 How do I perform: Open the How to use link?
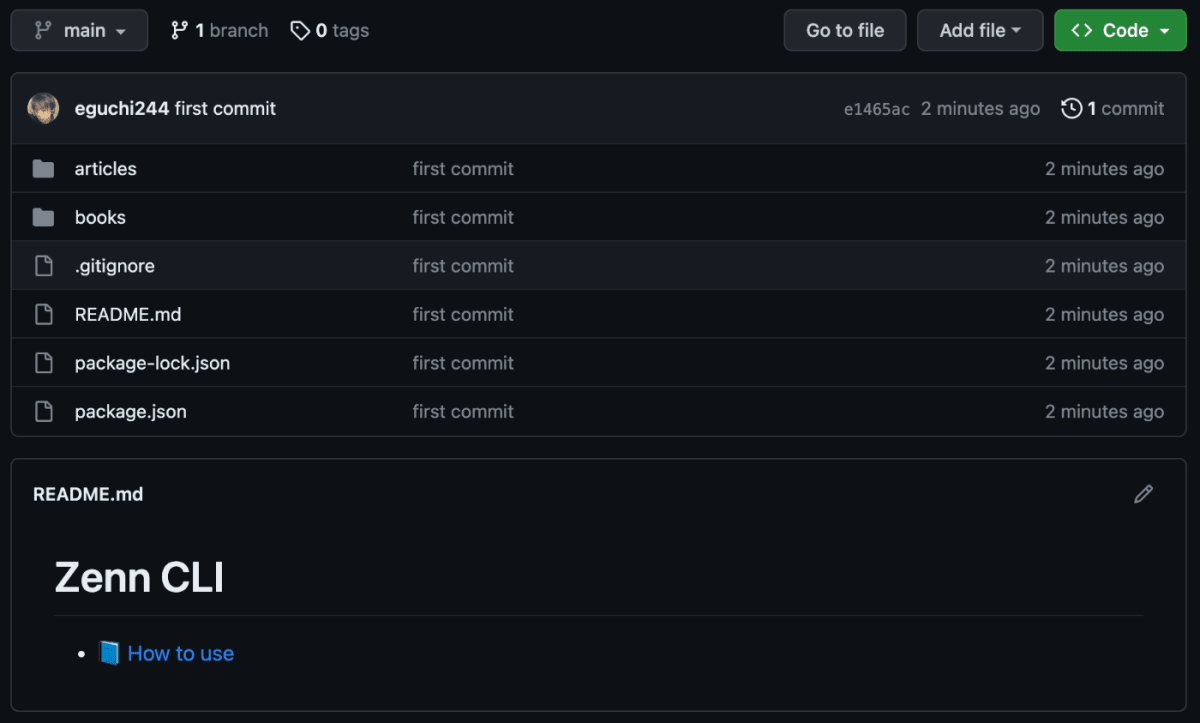click(x=181, y=654)
